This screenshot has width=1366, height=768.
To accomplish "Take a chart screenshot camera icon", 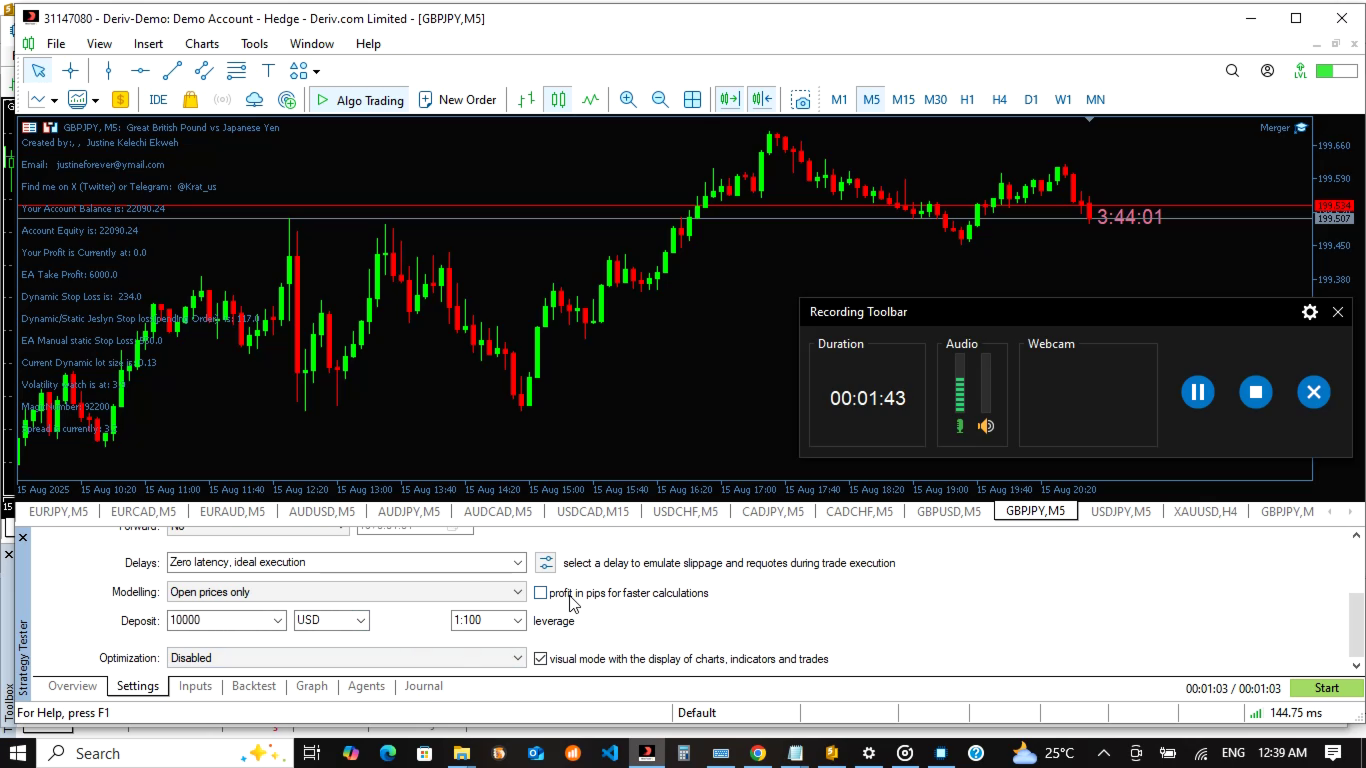I will pos(801,100).
